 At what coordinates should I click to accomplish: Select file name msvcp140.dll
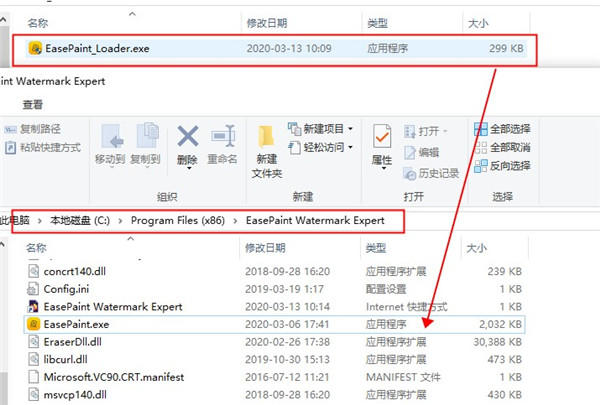(x=75, y=395)
